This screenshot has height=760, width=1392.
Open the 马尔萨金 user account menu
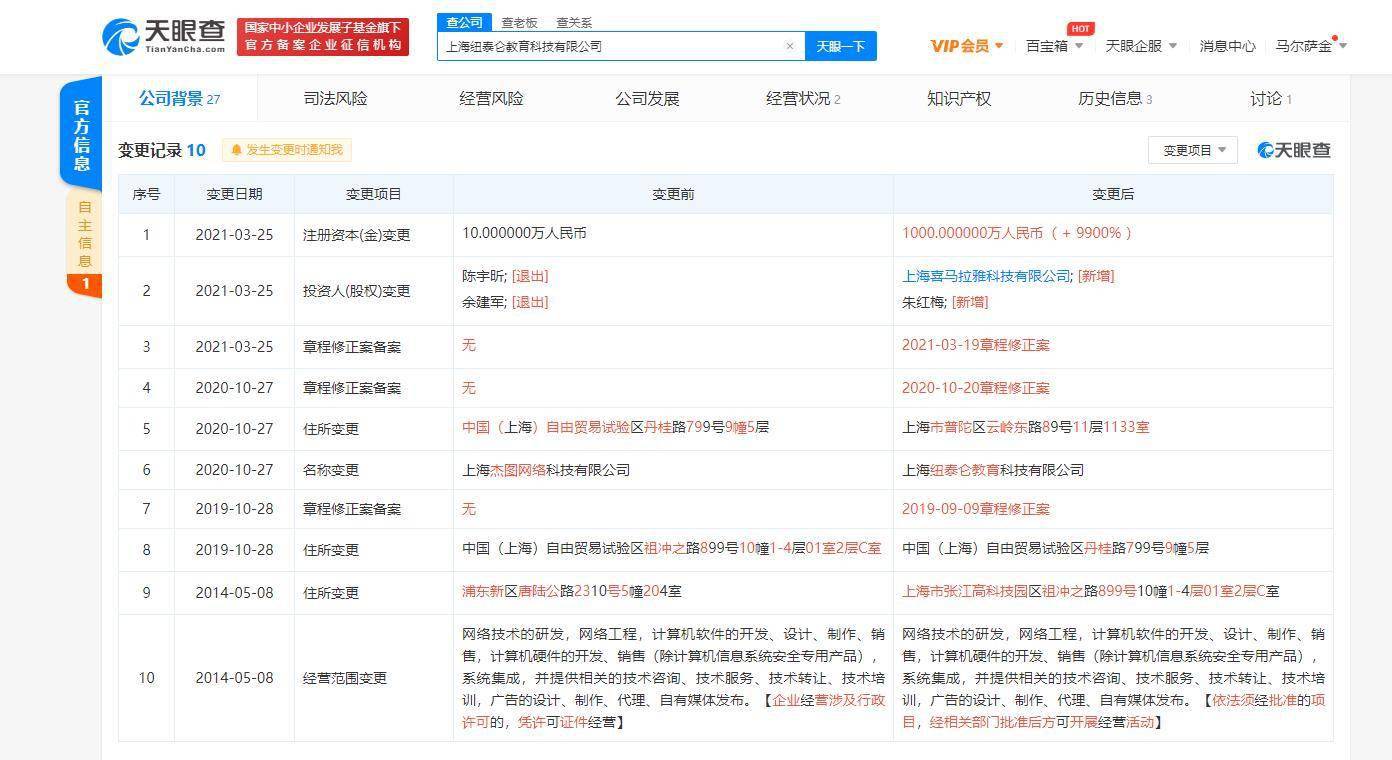tap(1311, 46)
